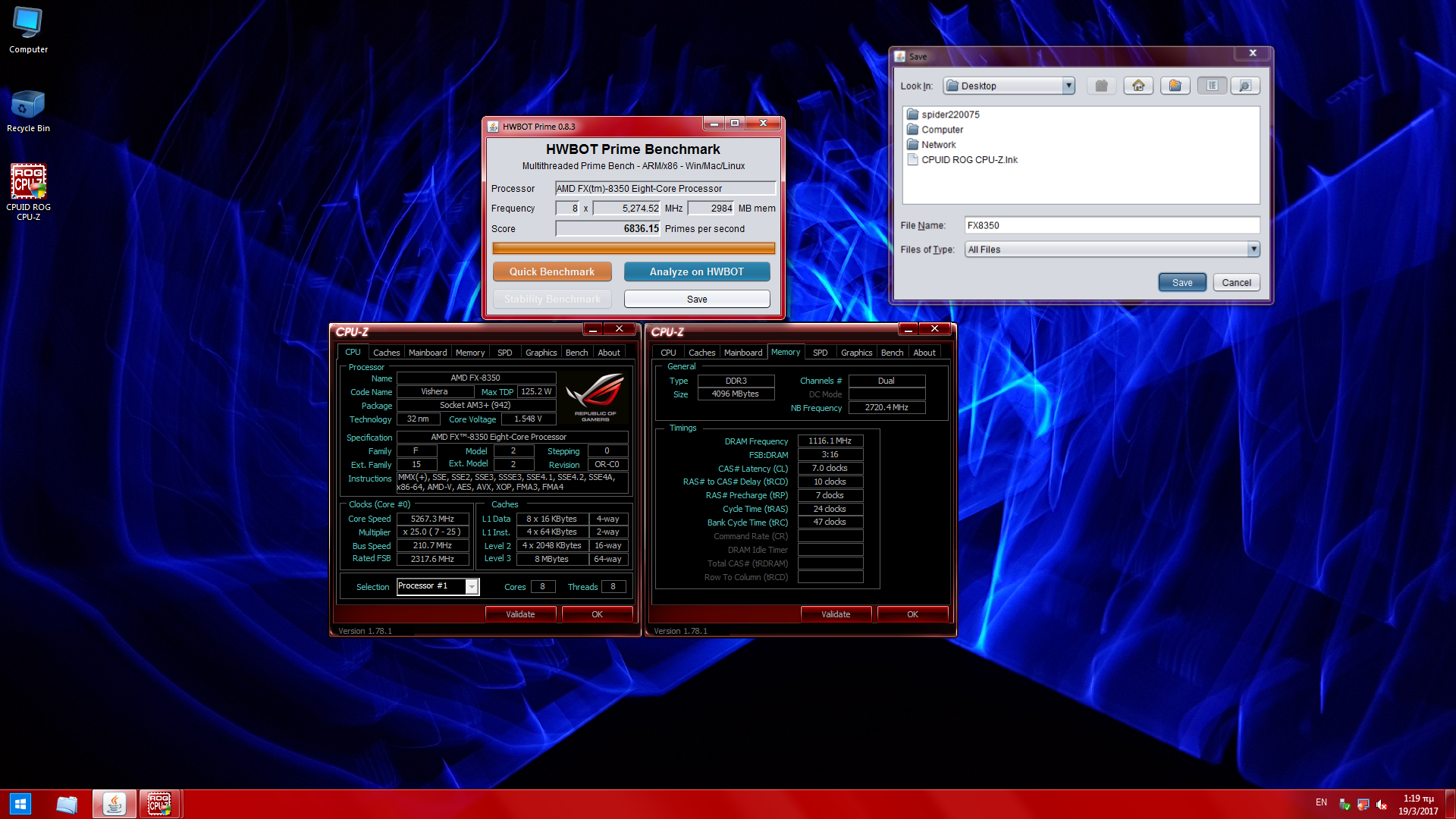Click OK in left CPU-Z window
The height and width of the screenshot is (819, 1456).
[597, 614]
